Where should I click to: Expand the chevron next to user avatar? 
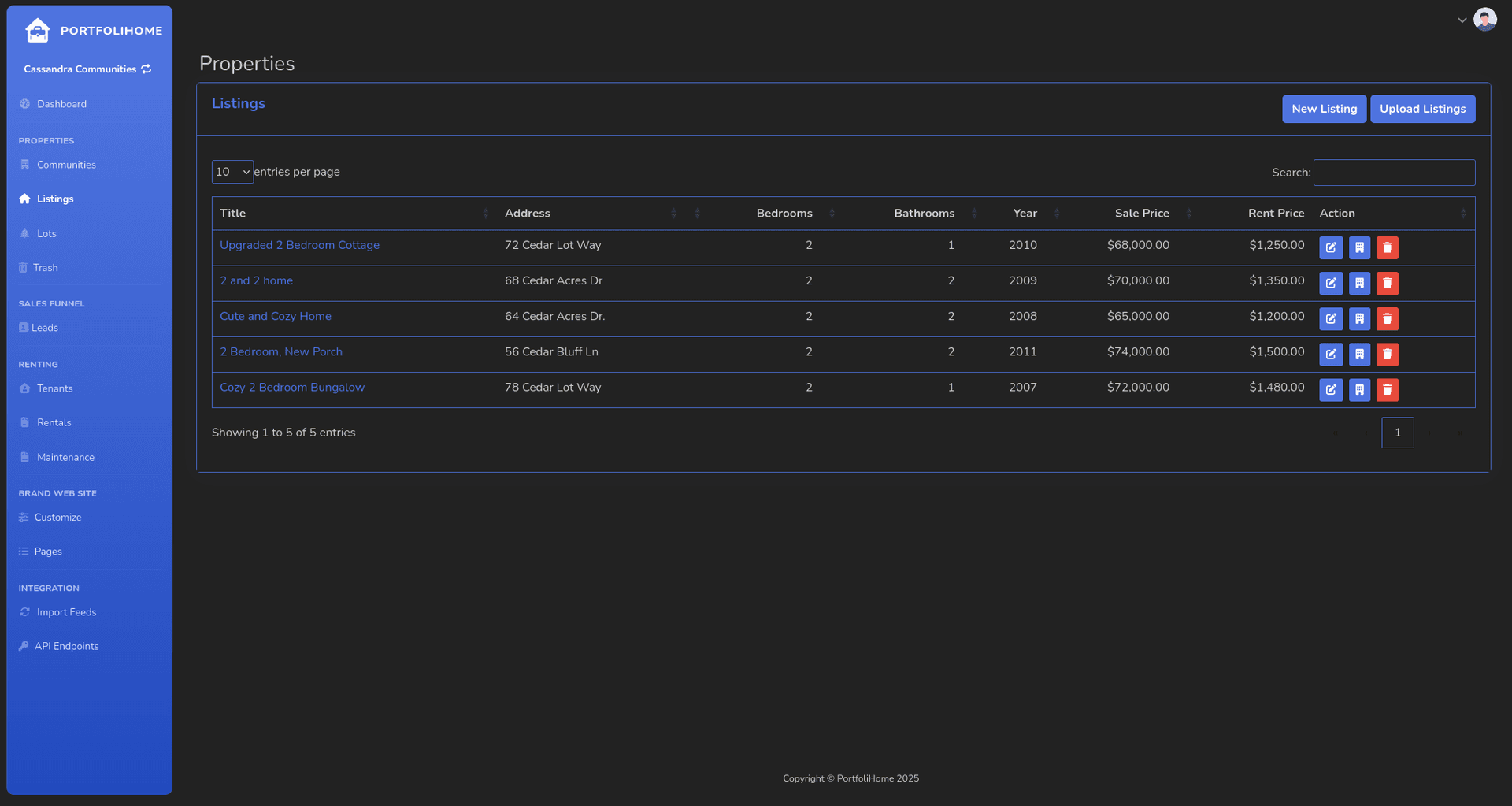click(1462, 20)
